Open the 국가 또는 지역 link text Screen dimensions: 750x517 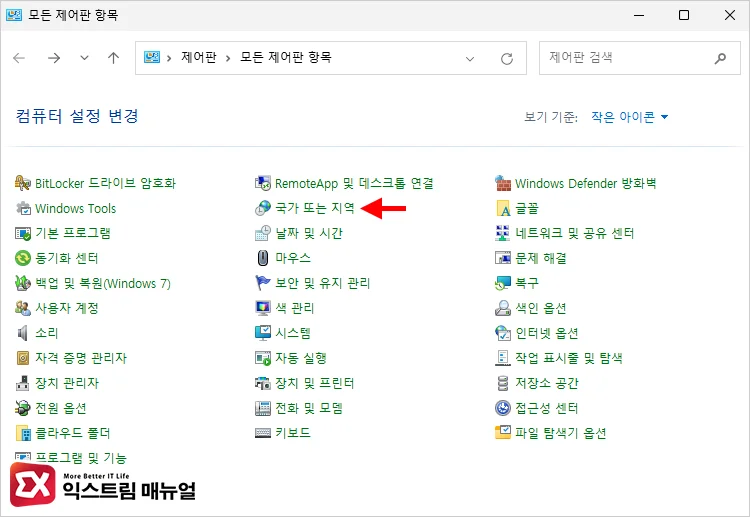(315, 208)
